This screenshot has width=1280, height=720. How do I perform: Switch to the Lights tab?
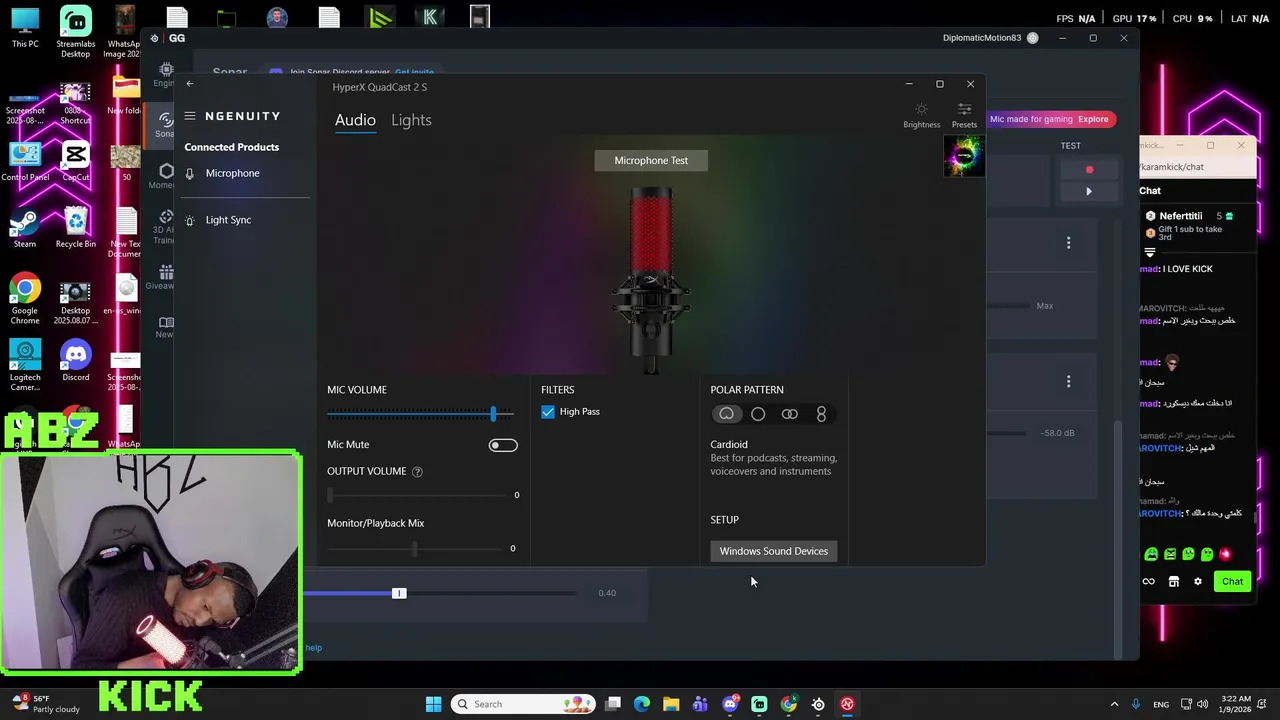[411, 120]
